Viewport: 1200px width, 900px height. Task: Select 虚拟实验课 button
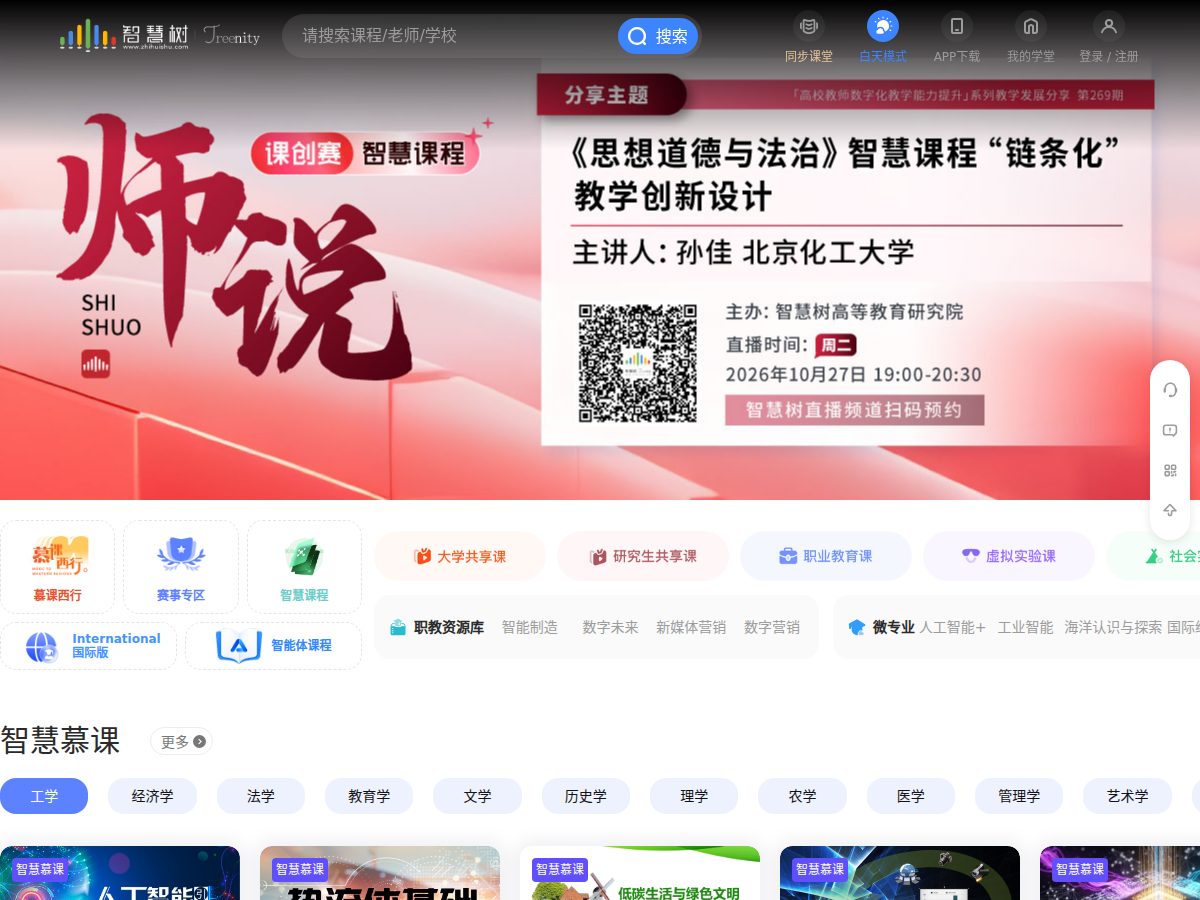pyautogui.click(x=1009, y=556)
